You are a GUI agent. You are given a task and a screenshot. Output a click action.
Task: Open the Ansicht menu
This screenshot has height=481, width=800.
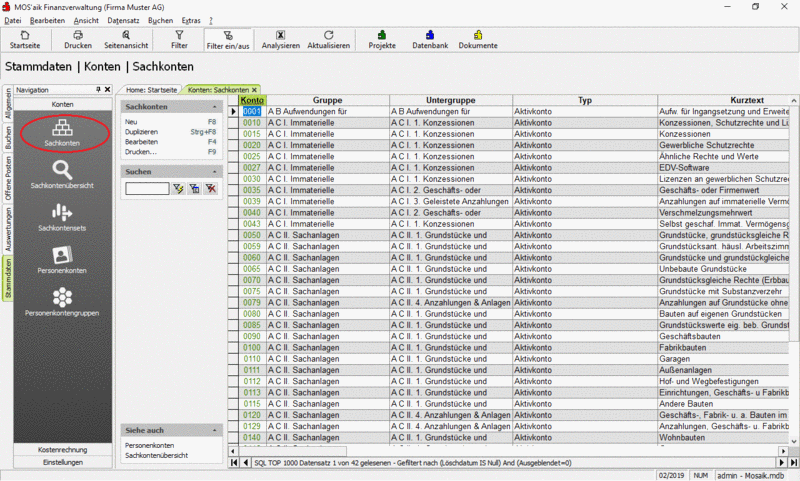86,20
